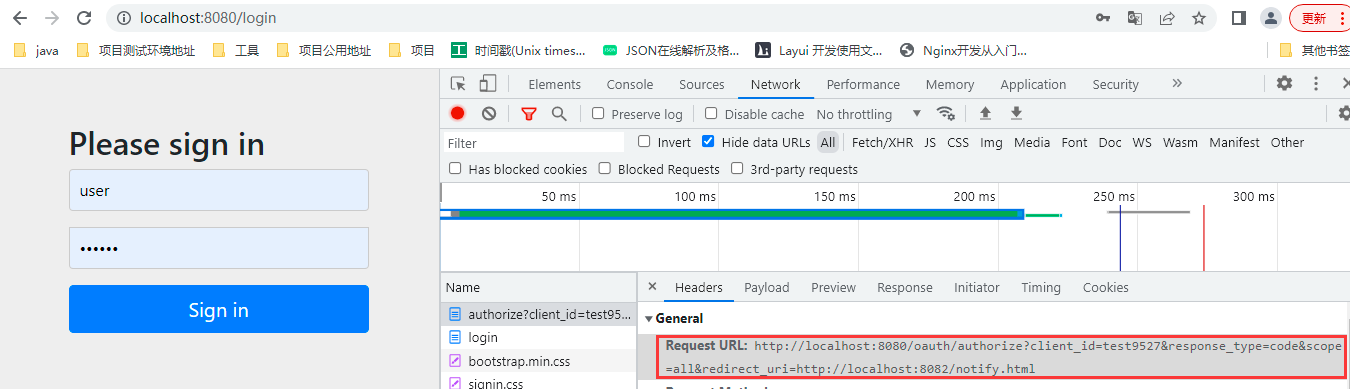Select bootstrap.min.css request row
Screen dimensions: 1350x389
tap(538, 360)
